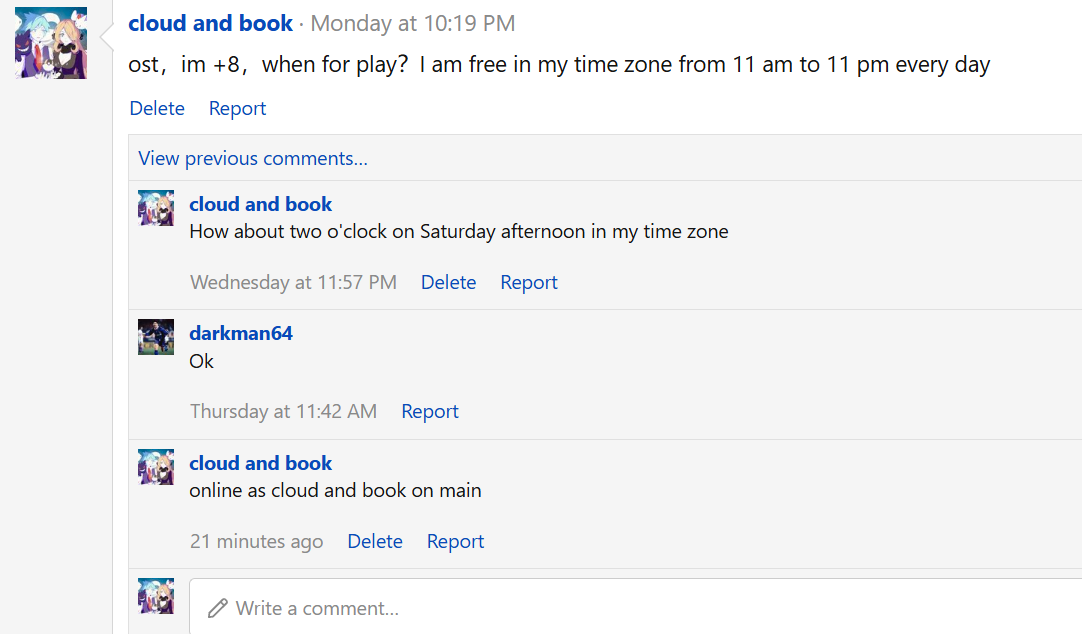The image size is (1082, 634).
Task: Delete the Saturday afternoon comment
Action: click(448, 282)
